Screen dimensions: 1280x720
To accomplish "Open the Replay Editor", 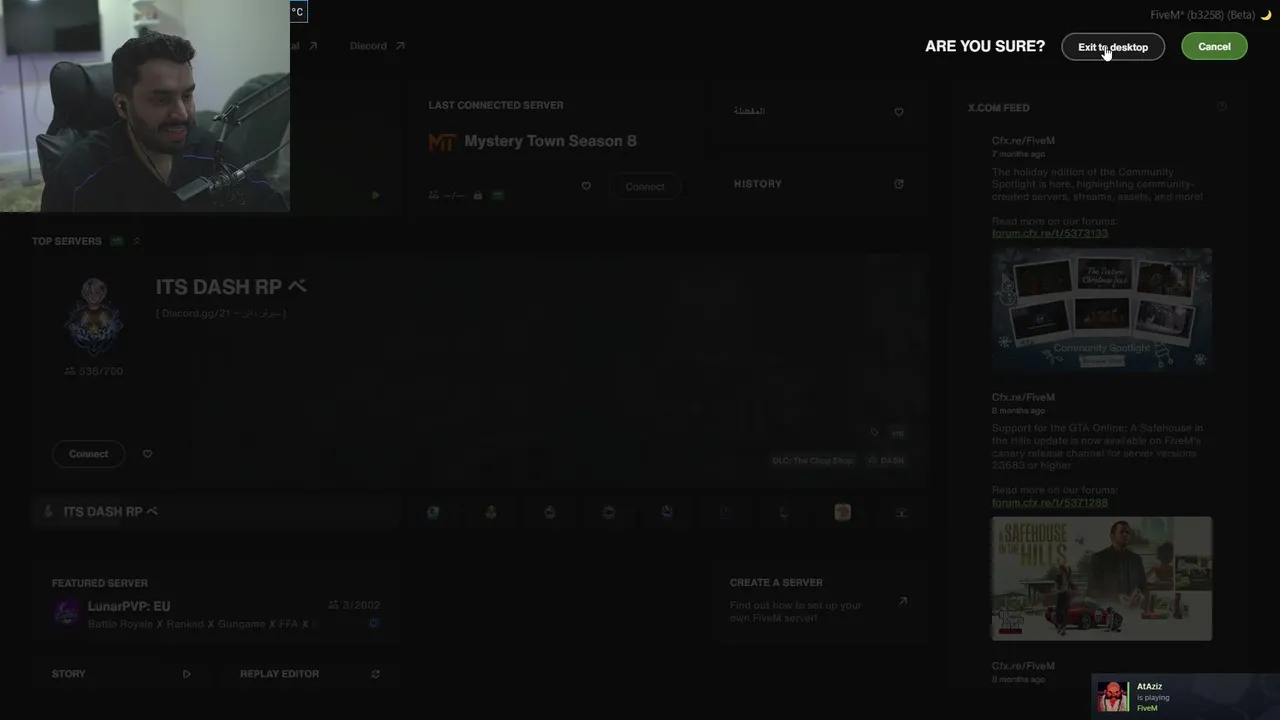I will pyautogui.click(x=279, y=674).
